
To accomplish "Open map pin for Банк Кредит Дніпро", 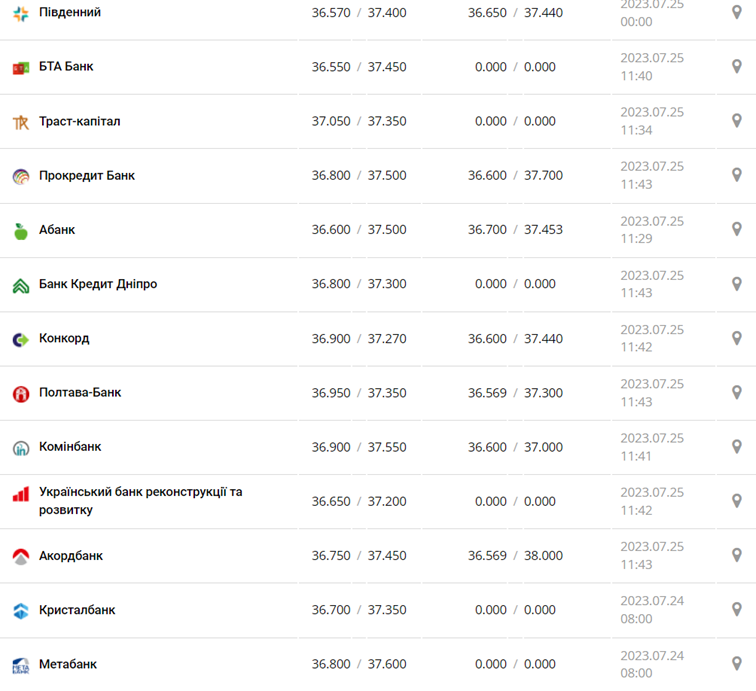I will coord(737,284).
